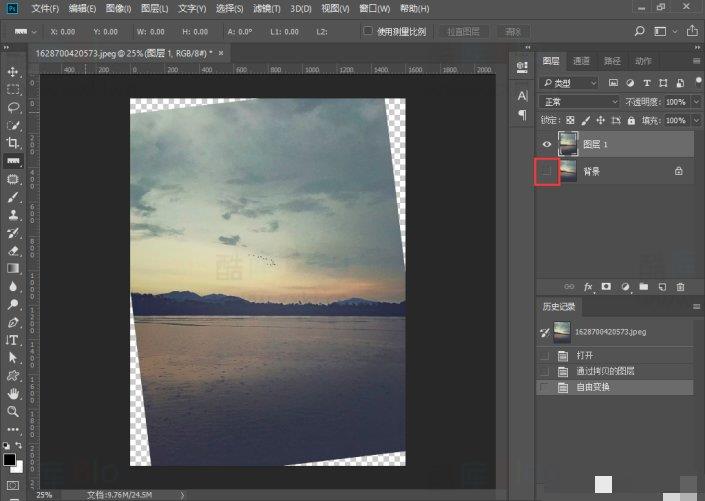Open the 正常 blend mode dropdown

coord(579,102)
